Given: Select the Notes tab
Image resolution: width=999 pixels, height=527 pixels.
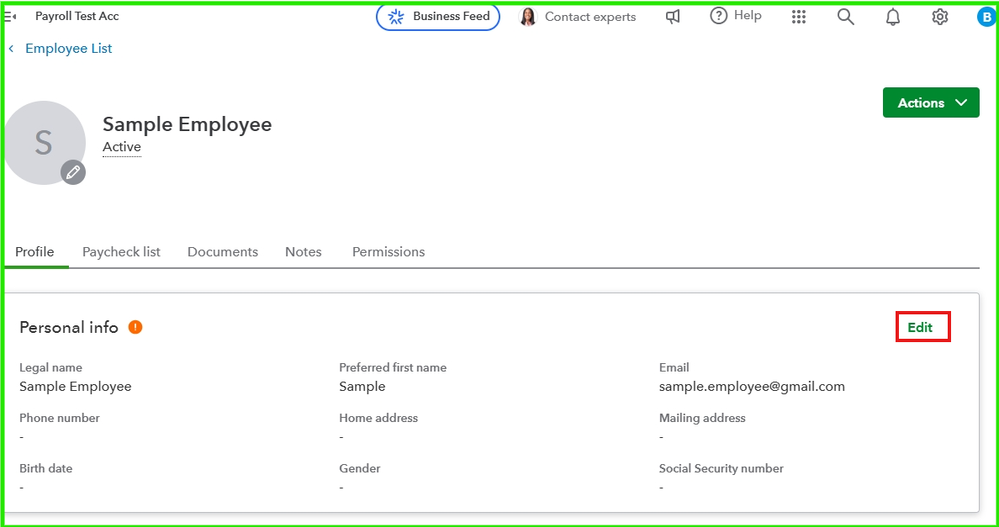Looking at the screenshot, I should pos(303,252).
